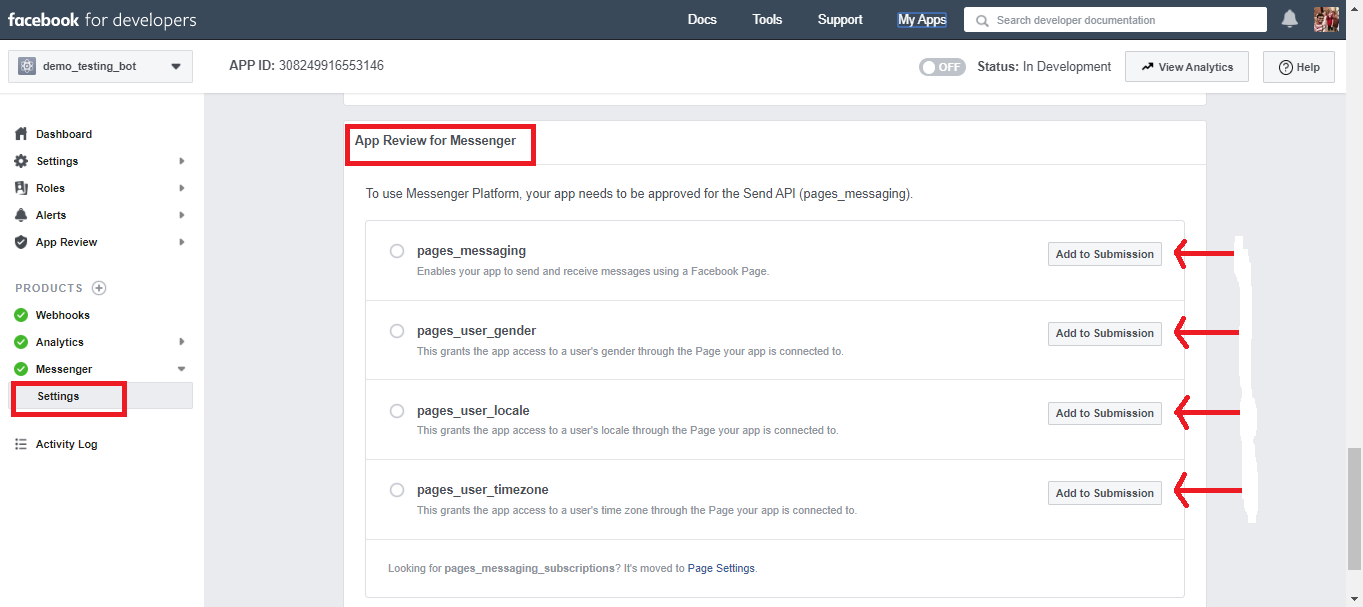The image size is (1363, 607).
Task: Click Add to Submission for pages_user_gender
Action: (x=1104, y=333)
